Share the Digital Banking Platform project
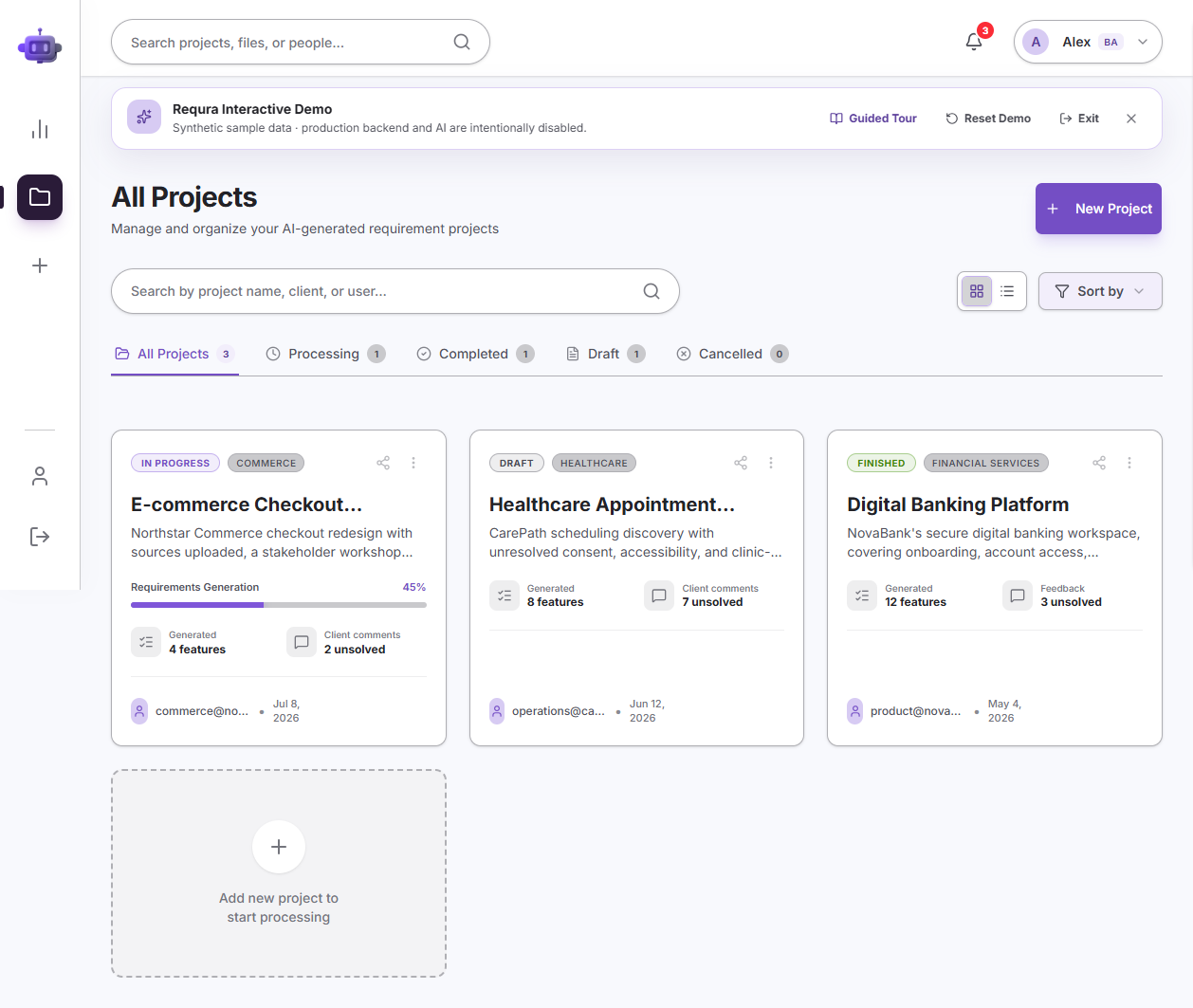 pos(1099,463)
